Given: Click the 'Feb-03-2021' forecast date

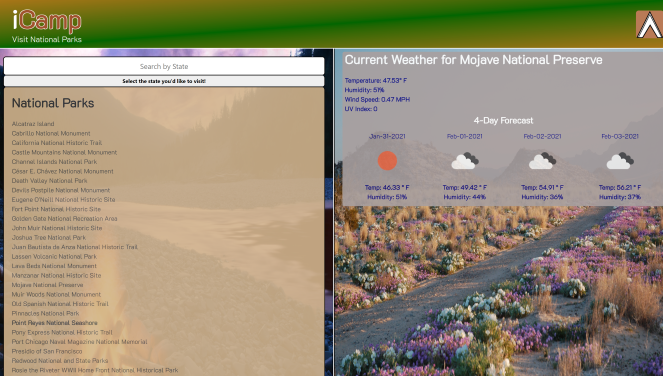Looking at the screenshot, I should click(x=620, y=136).
